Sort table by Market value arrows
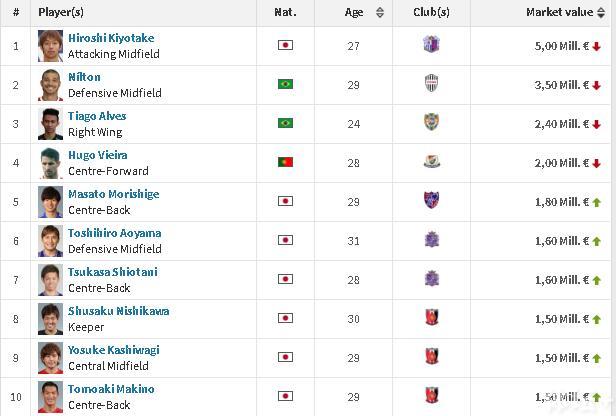The width and height of the screenshot is (616, 416). pos(601,13)
